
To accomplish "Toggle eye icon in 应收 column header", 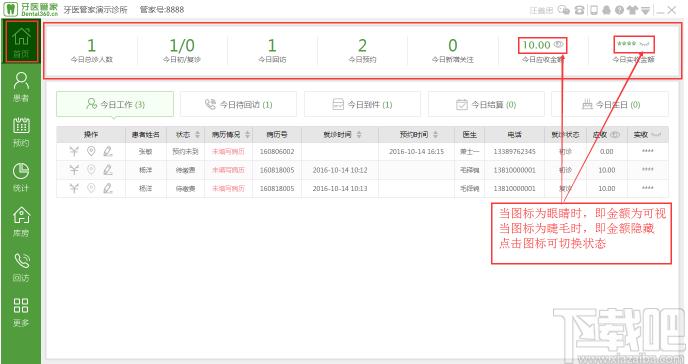I will (615, 134).
